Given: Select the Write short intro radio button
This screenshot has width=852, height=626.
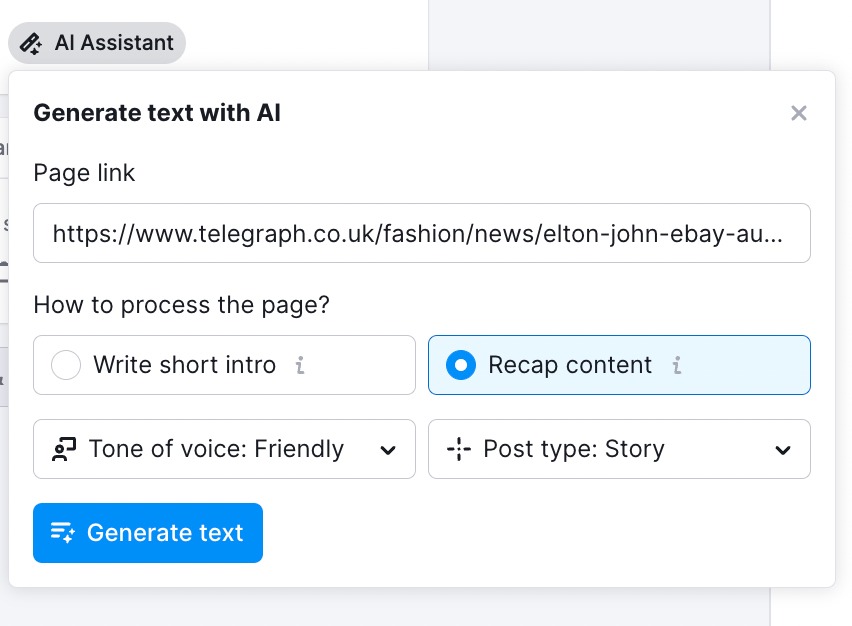Looking at the screenshot, I should pyautogui.click(x=66, y=365).
